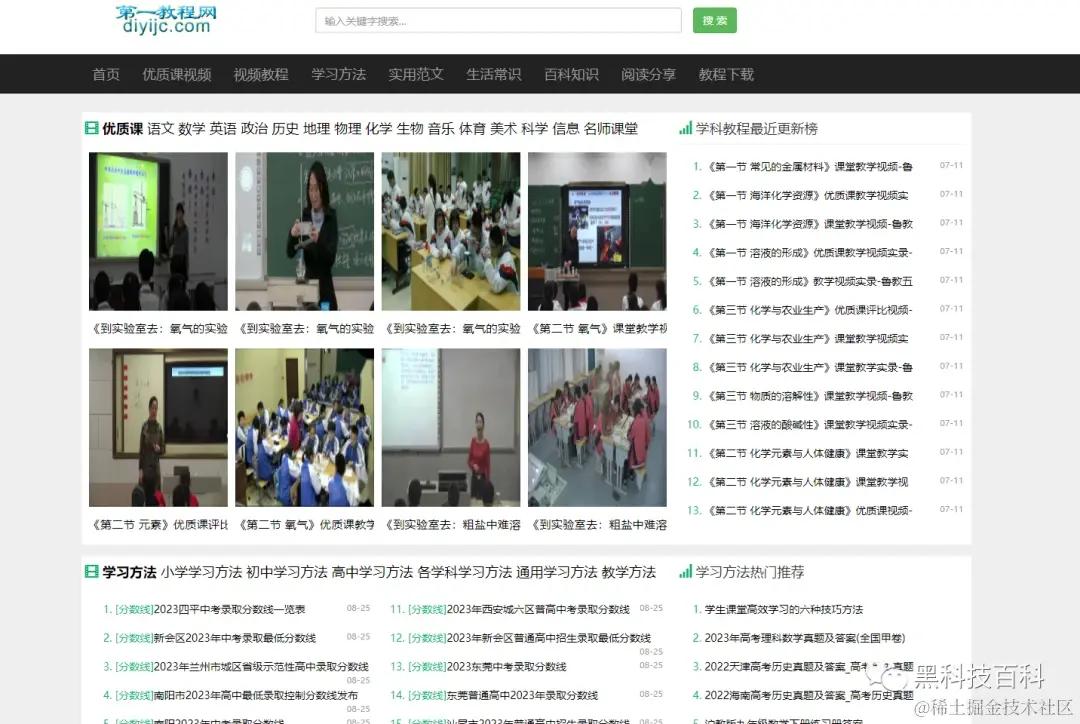The height and width of the screenshot is (724, 1080).
Task: Click the green calendar icon beside 学习方法
Action: pyautogui.click(x=92, y=571)
